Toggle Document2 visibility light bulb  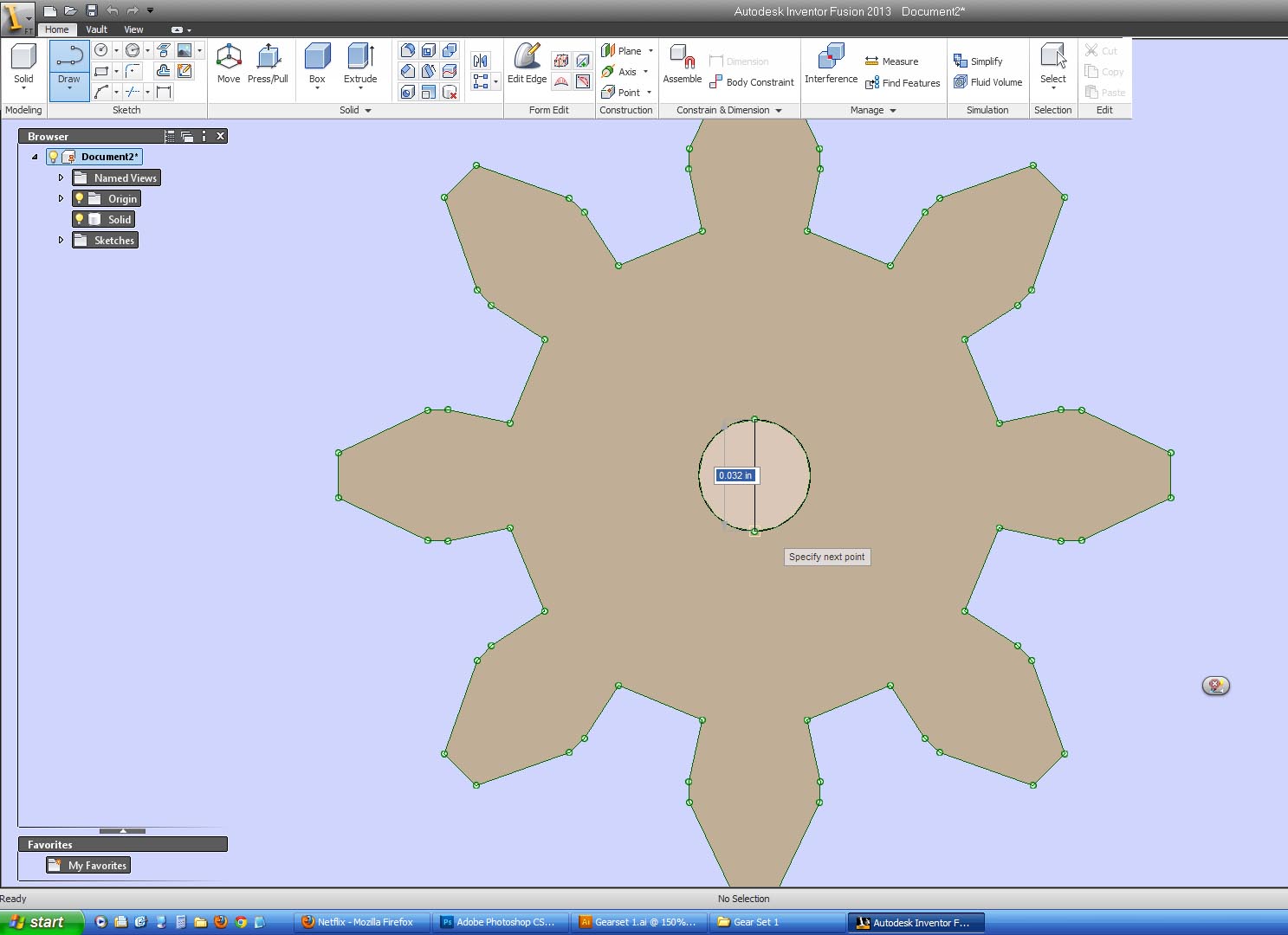coord(53,158)
